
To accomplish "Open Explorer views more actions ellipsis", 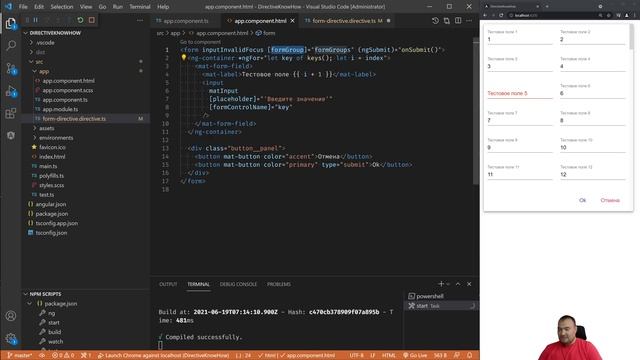I will click(140, 20).
